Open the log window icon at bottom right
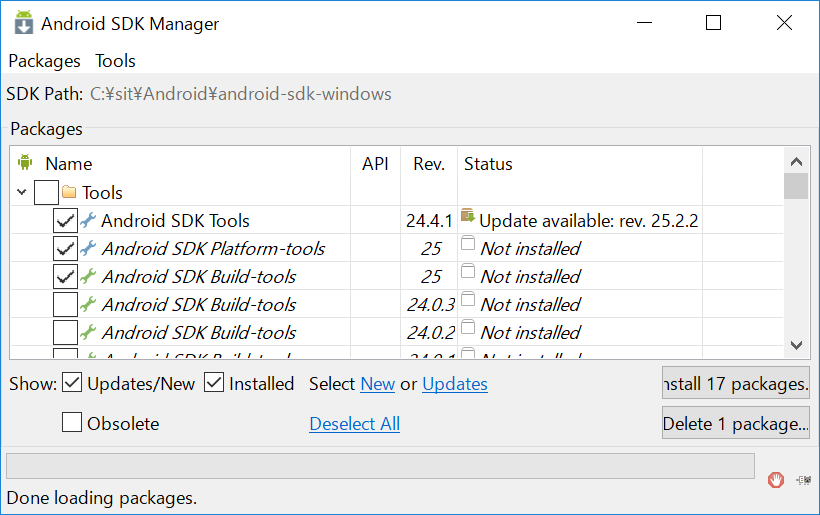This screenshot has height=515, width=820. click(803, 479)
